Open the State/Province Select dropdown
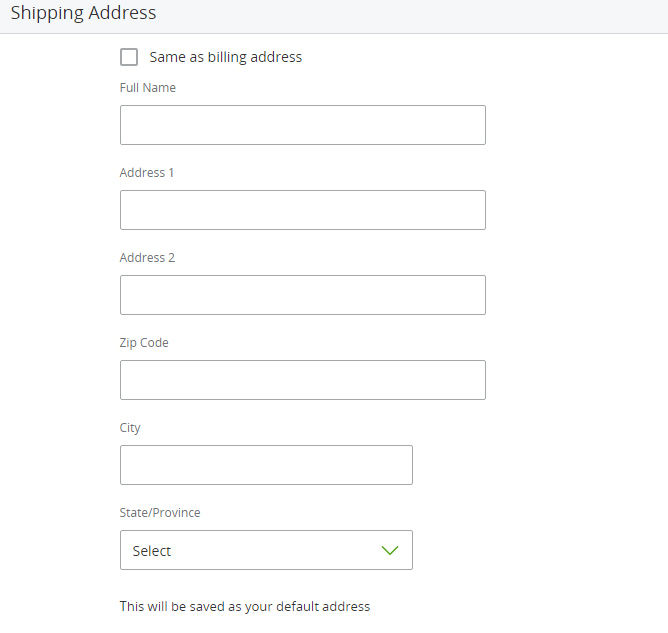The height and width of the screenshot is (633, 668). [266, 550]
